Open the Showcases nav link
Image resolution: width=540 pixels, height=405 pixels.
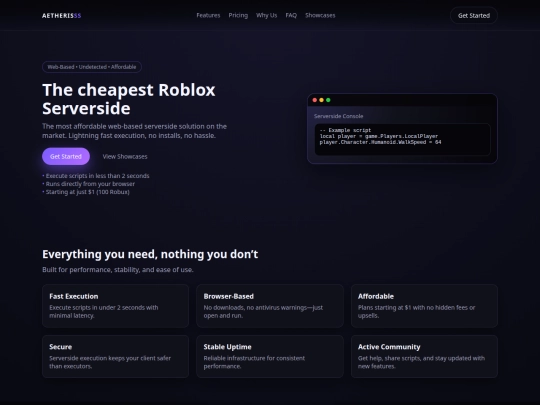click(x=320, y=15)
